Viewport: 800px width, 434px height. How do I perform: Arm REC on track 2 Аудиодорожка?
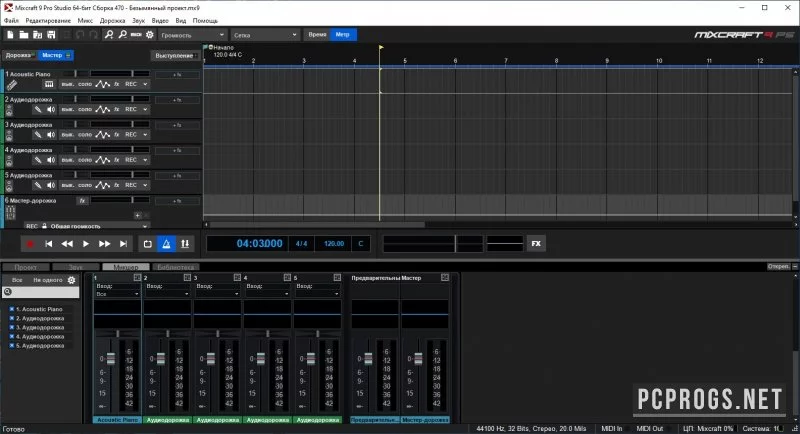click(131, 110)
